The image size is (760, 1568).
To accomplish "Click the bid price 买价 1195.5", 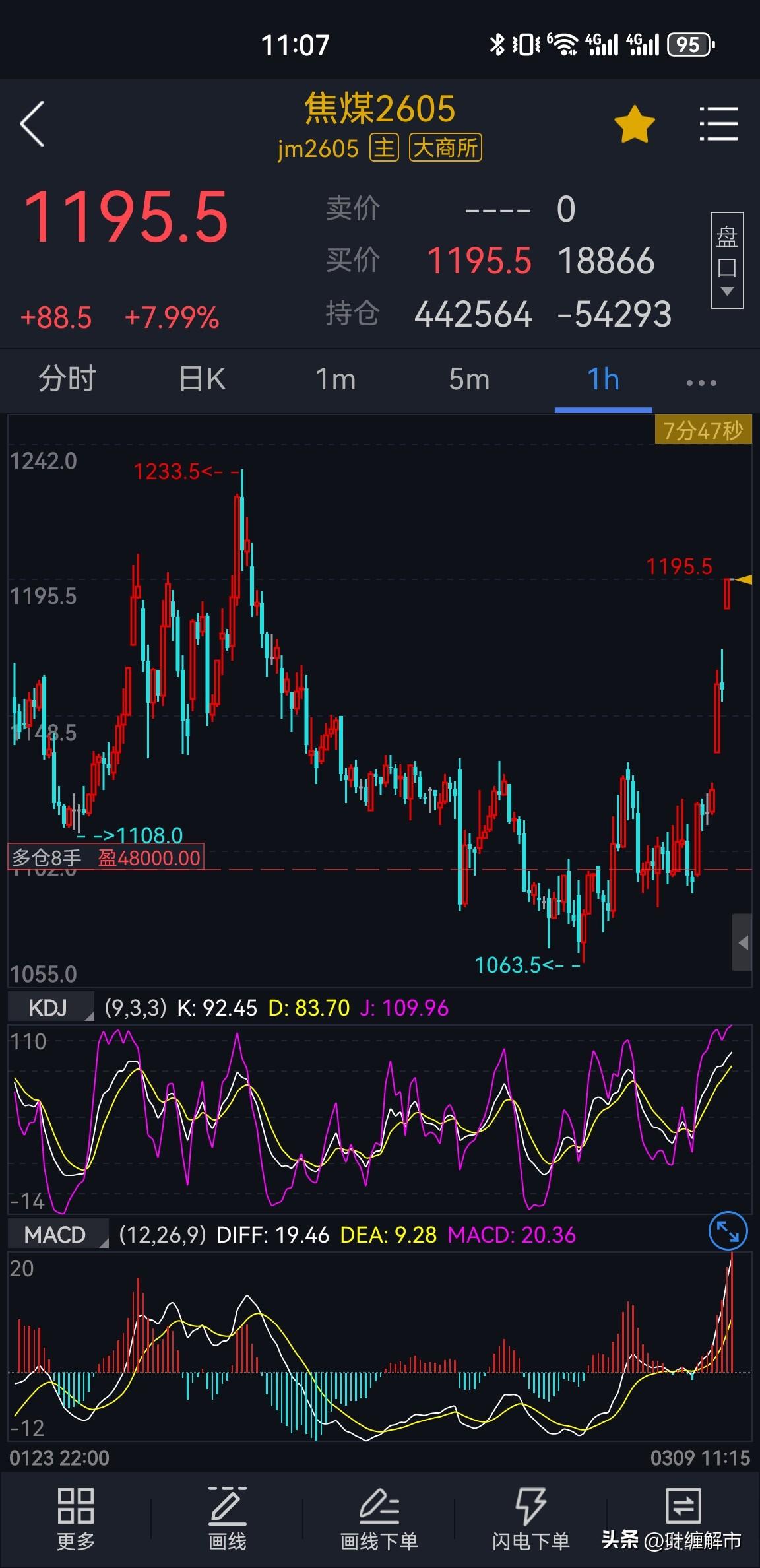I will click(479, 261).
